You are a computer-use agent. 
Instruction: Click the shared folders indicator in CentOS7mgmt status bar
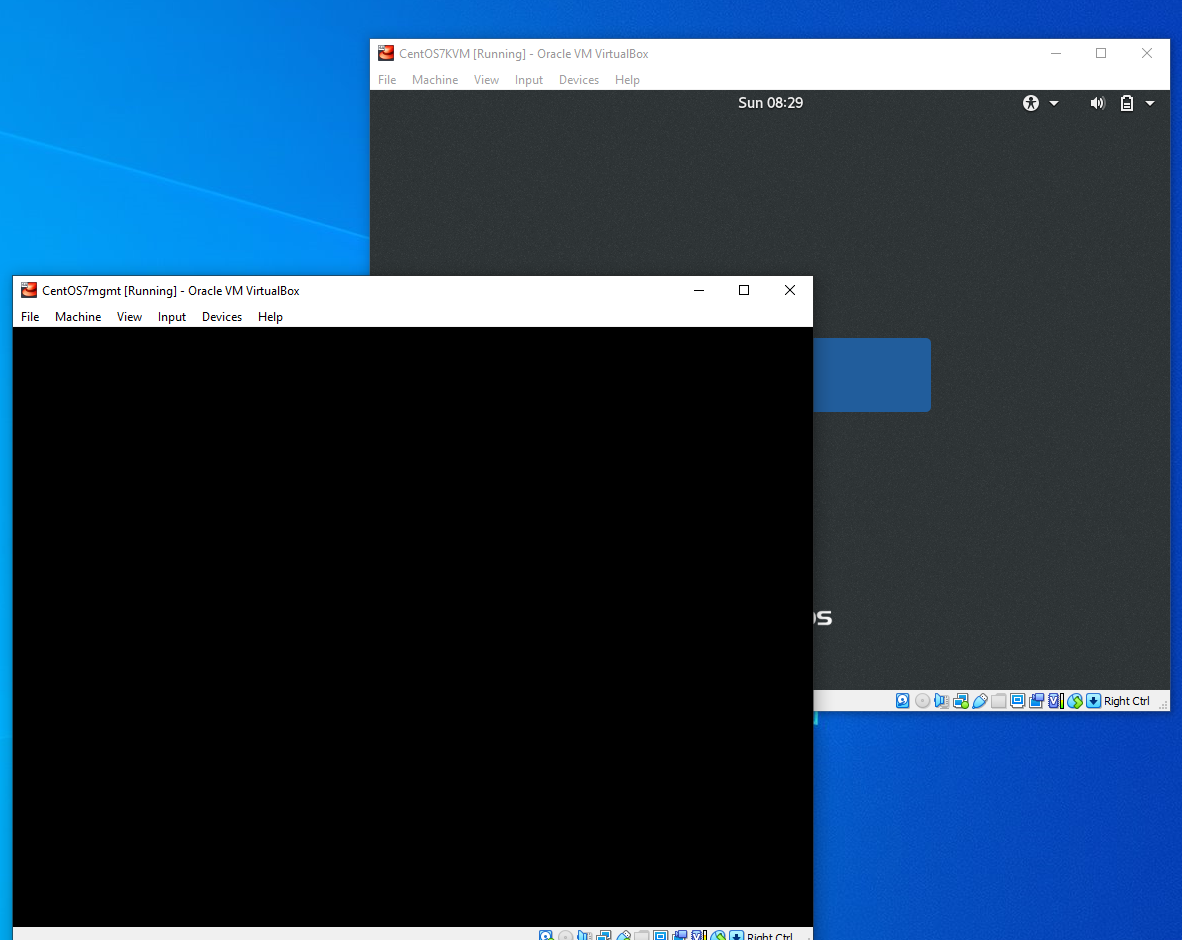click(x=642, y=935)
